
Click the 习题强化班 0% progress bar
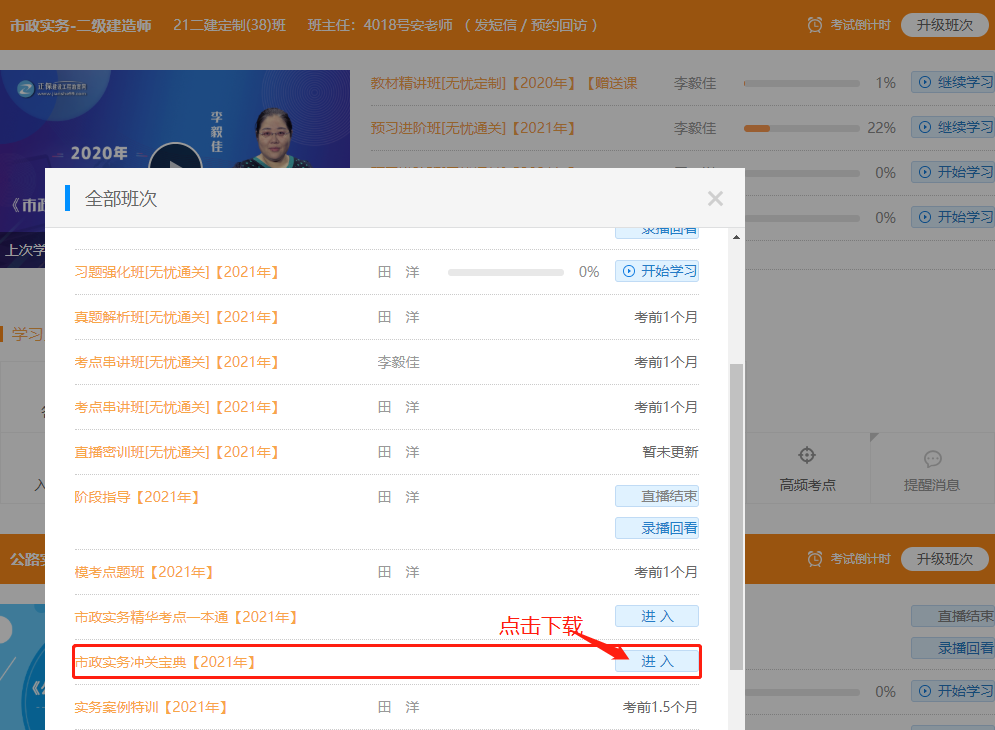coord(505,272)
